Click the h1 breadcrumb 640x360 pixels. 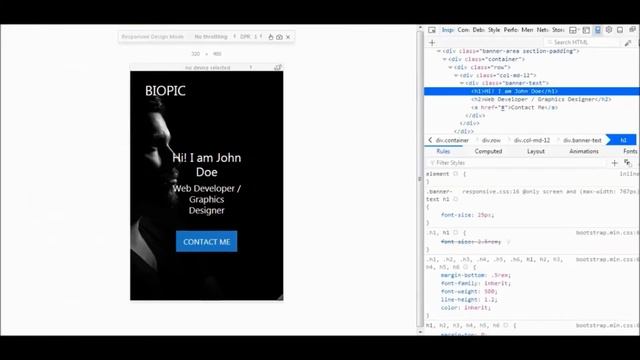623,140
